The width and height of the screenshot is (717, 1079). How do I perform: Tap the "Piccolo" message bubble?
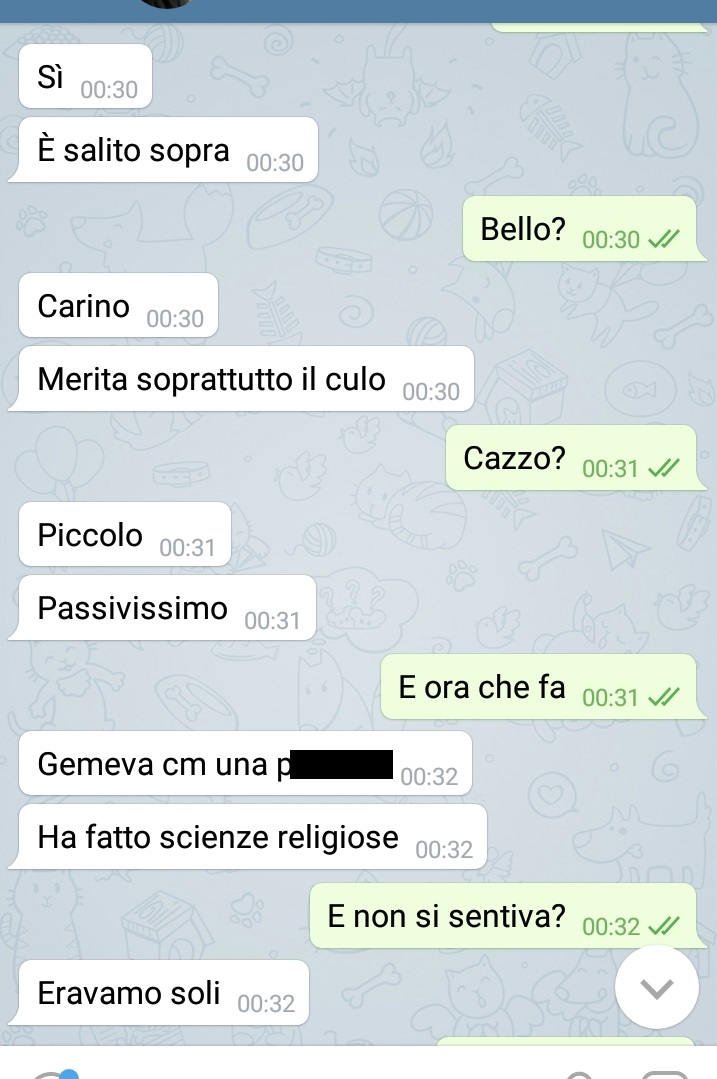pos(125,534)
